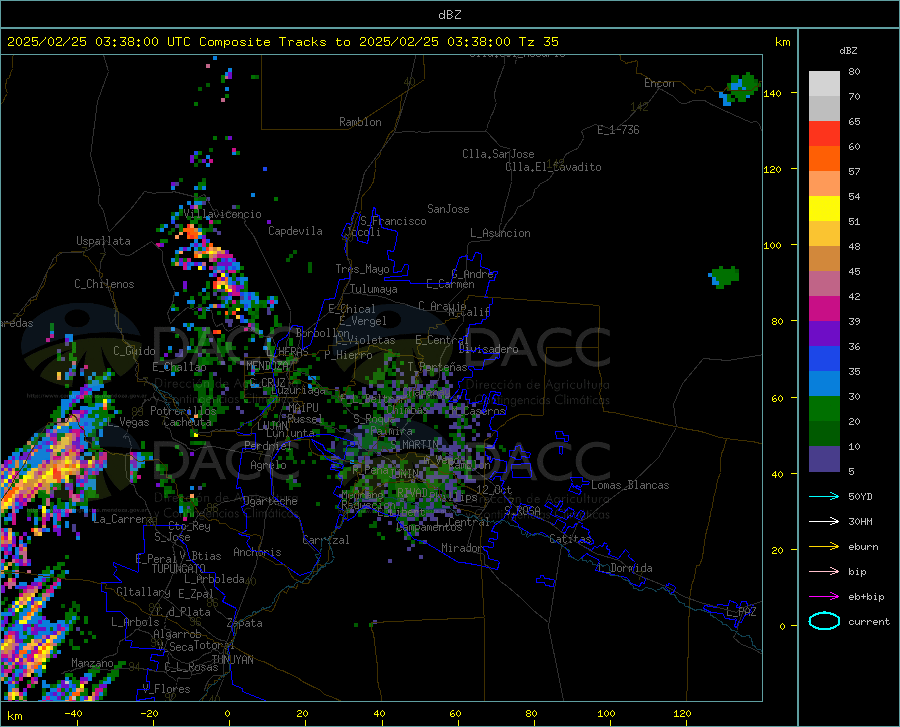Click the green and blue echo cell beside 'Encon'

(740, 88)
